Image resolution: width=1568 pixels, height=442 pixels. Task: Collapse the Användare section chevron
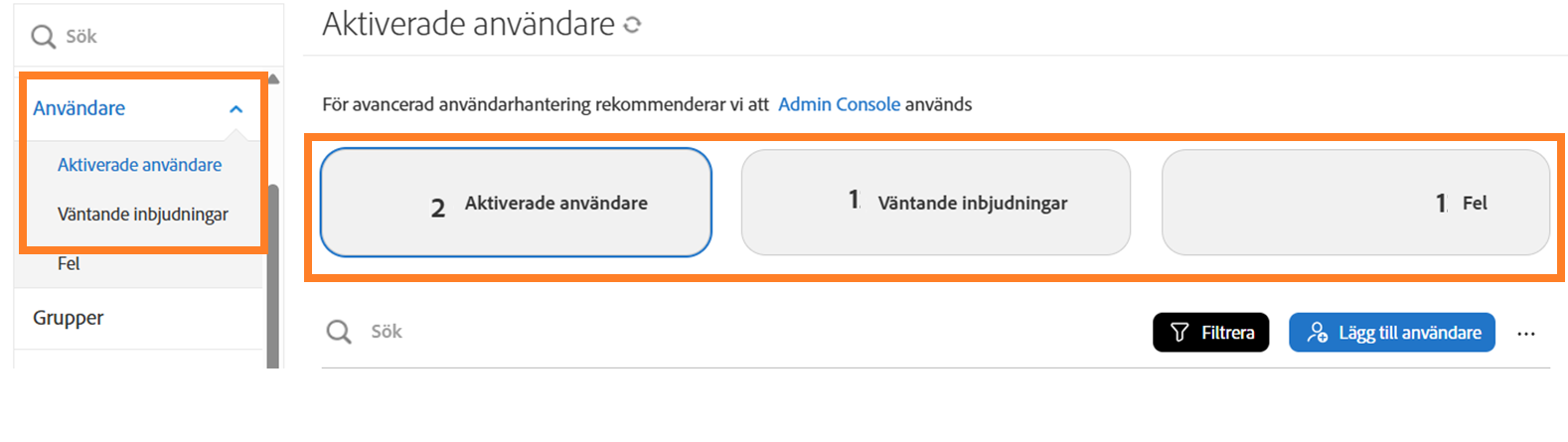tap(235, 109)
